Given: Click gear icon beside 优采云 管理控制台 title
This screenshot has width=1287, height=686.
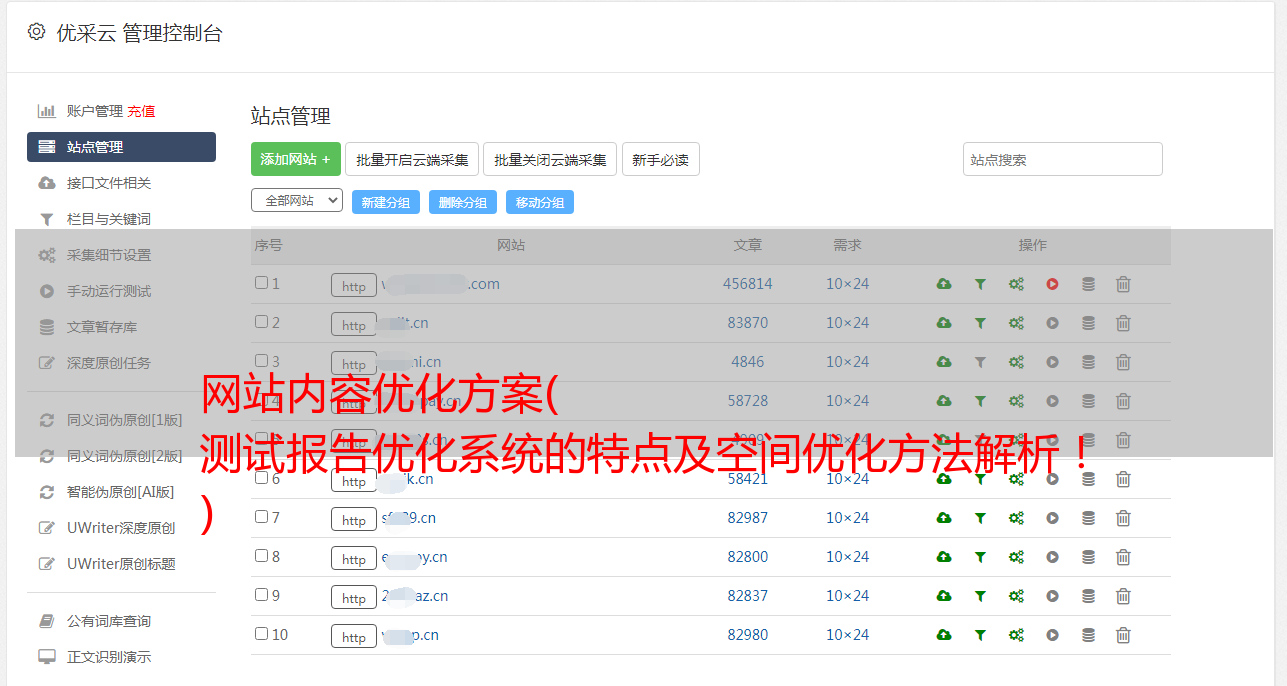Looking at the screenshot, I should pyautogui.click(x=37, y=32).
